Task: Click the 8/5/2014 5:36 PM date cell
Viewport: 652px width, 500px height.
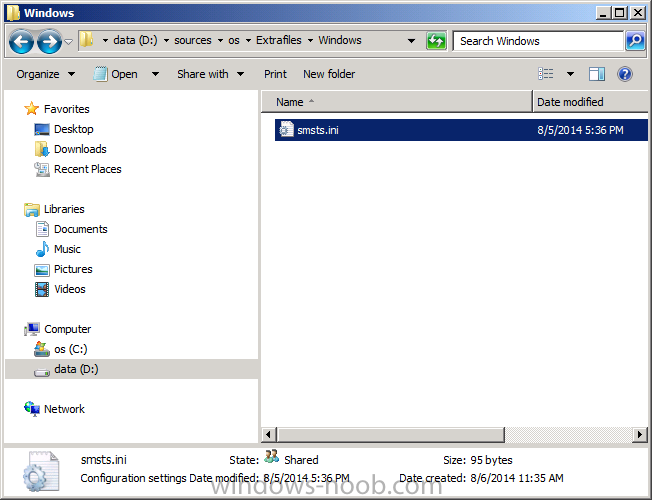Action: coord(580,130)
